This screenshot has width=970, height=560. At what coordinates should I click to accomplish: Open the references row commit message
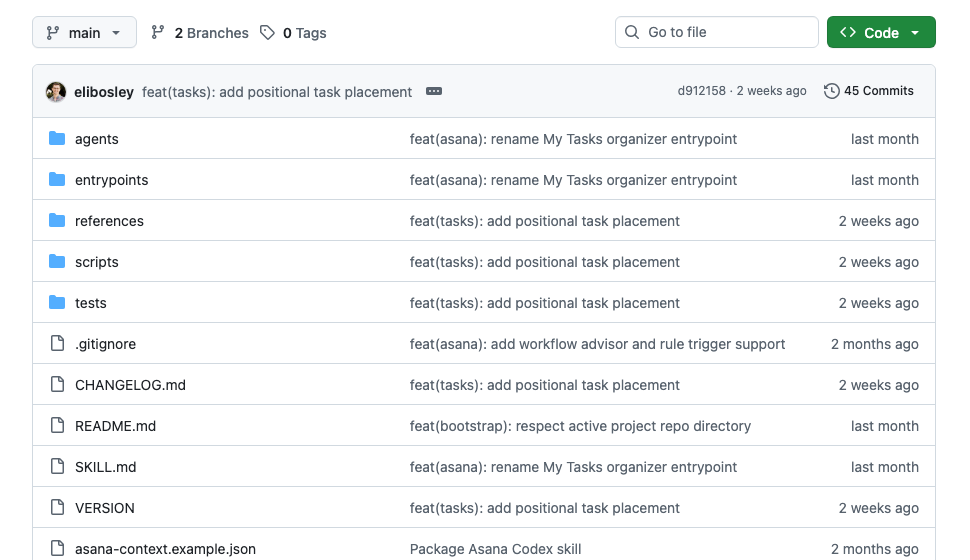pyautogui.click(x=544, y=221)
